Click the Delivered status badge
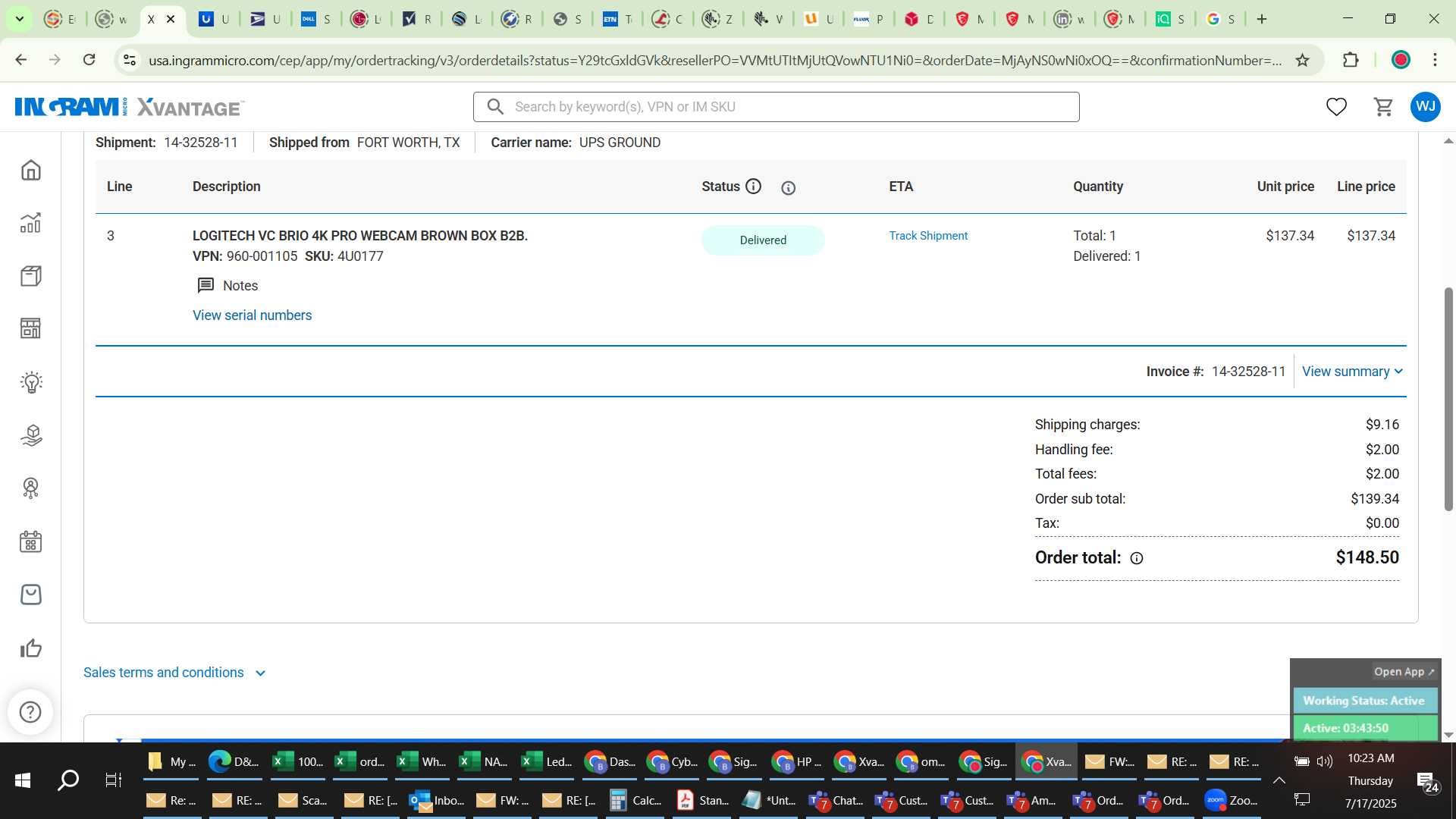The width and height of the screenshot is (1456, 819). [763, 240]
